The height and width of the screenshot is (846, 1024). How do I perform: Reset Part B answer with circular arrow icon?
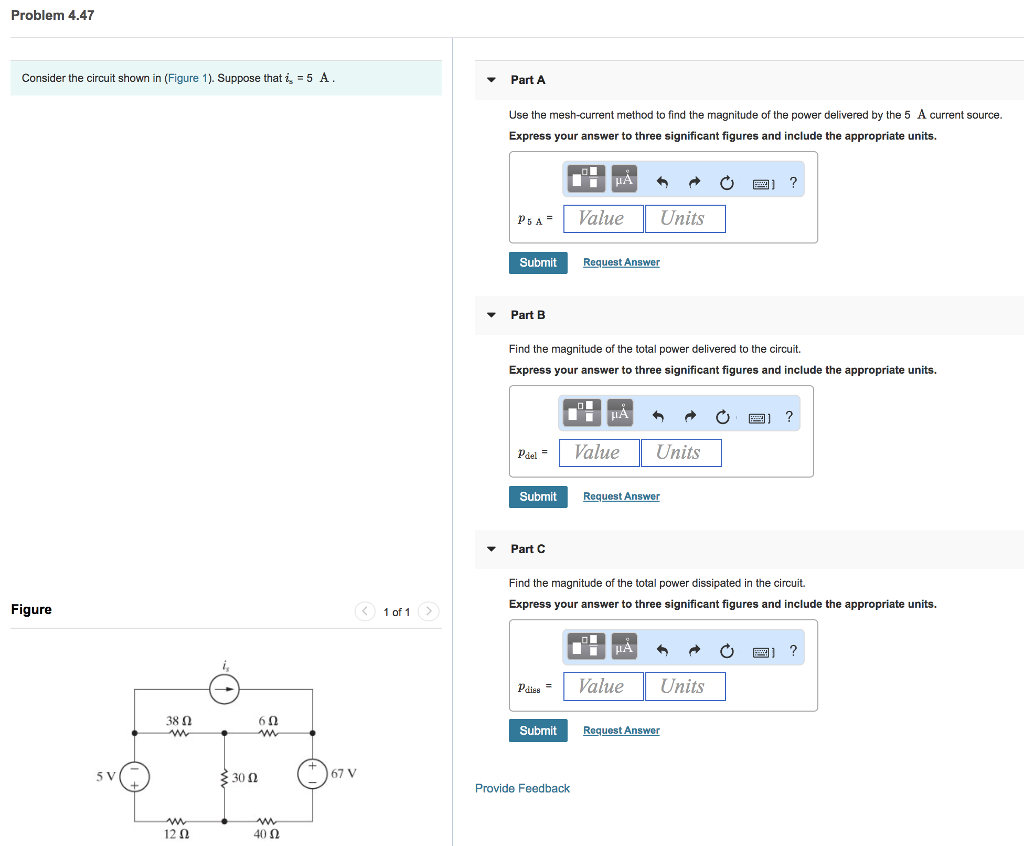click(x=723, y=416)
